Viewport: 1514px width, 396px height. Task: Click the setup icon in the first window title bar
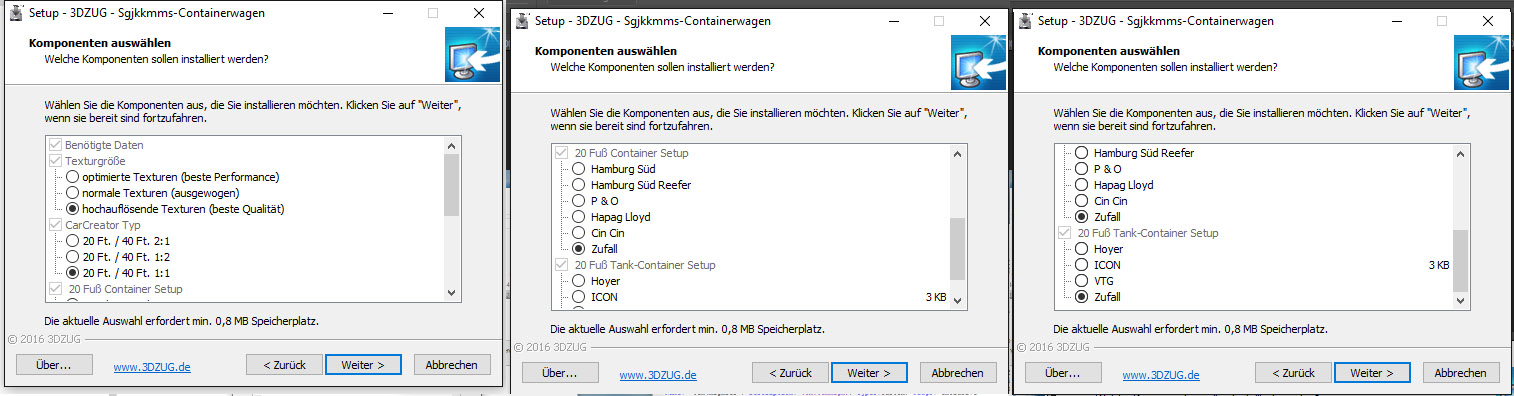(x=15, y=14)
